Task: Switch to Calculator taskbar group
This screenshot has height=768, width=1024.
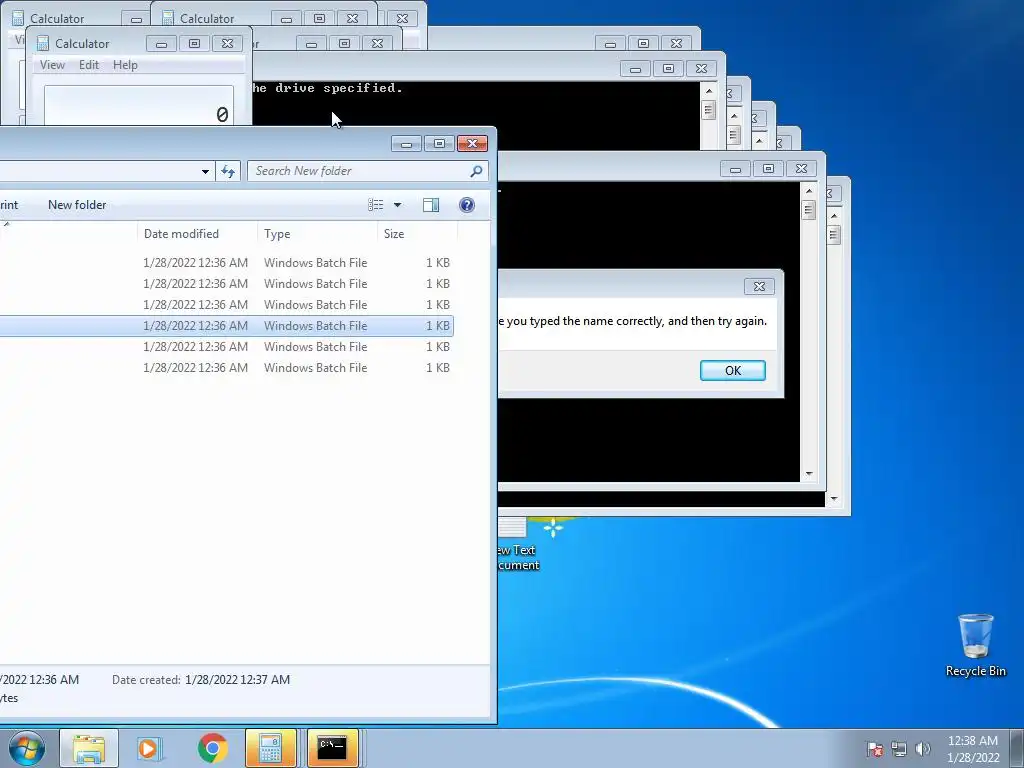Action: [x=270, y=748]
